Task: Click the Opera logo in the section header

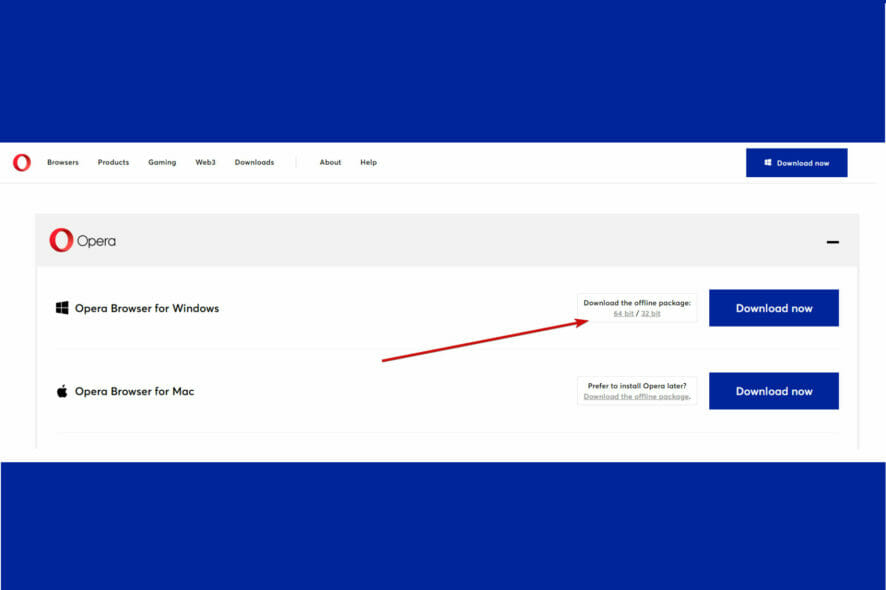Action: click(x=82, y=240)
